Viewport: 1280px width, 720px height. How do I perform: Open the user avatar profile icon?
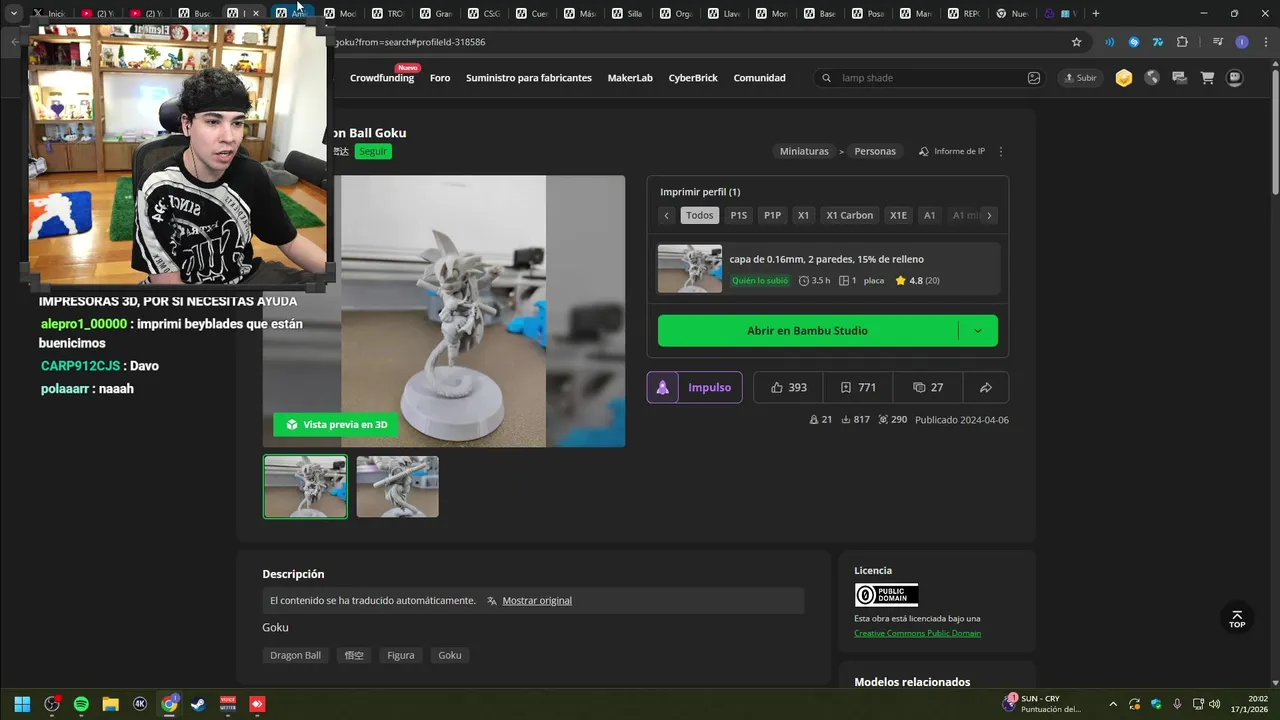tap(1235, 78)
